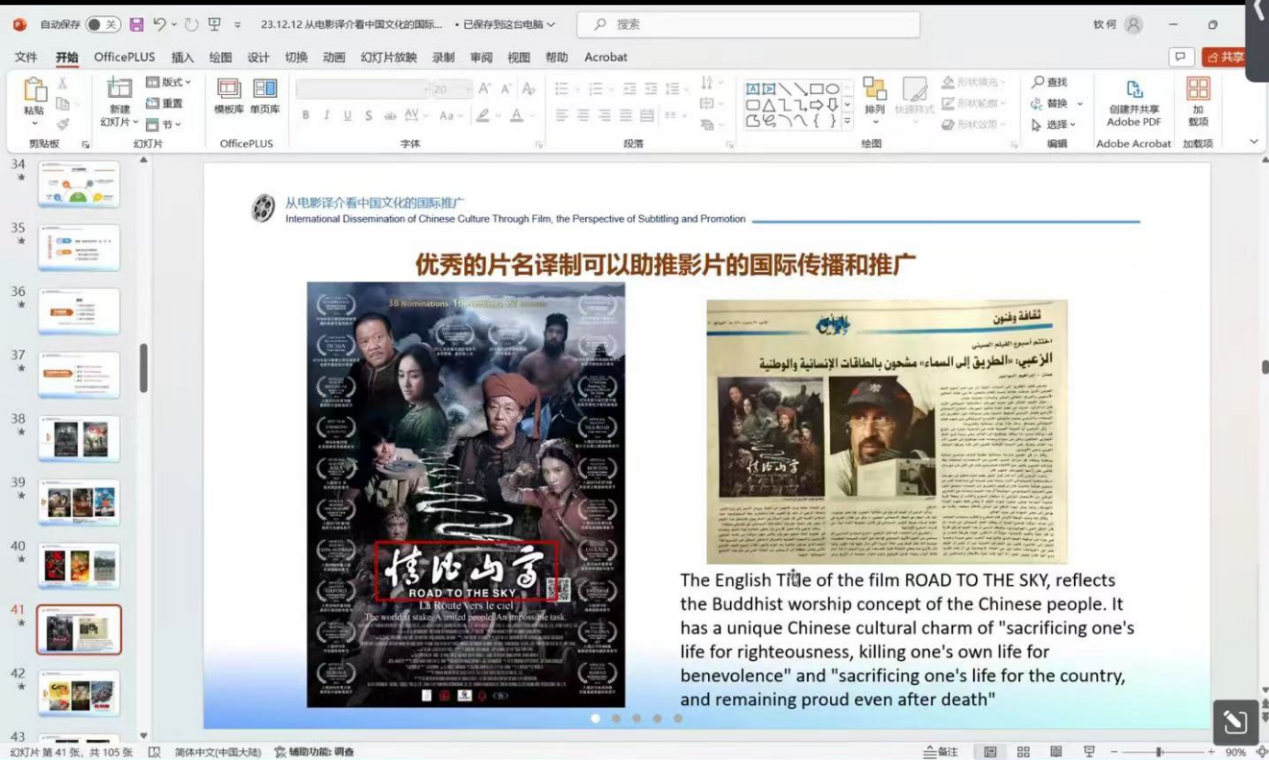Image resolution: width=1269 pixels, height=760 pixels.
Task: Click the 共享 share button
Action: coord(1225,57)
